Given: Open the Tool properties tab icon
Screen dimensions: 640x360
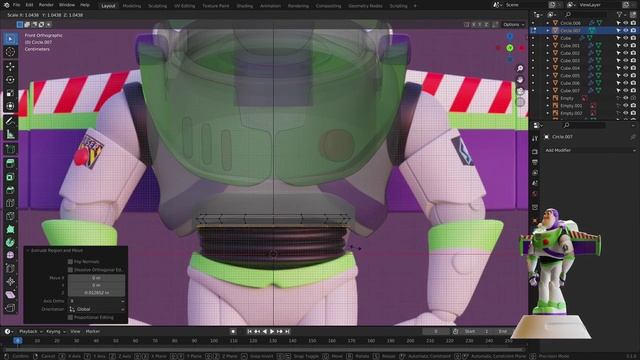Looking at the screenshot, I should click(535, 139).
